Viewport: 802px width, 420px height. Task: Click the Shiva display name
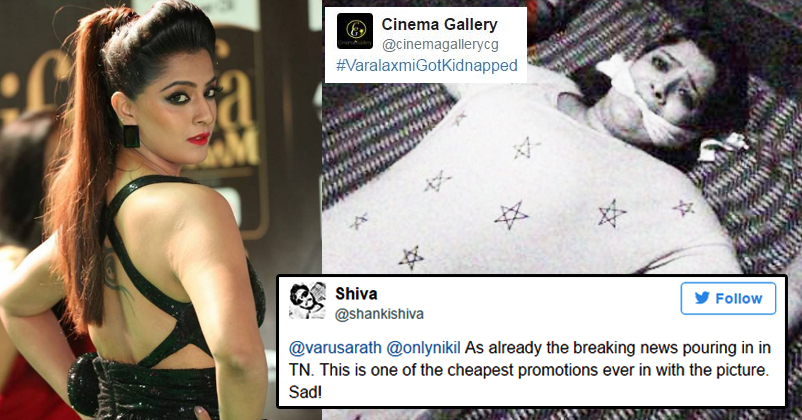point(356,294)
